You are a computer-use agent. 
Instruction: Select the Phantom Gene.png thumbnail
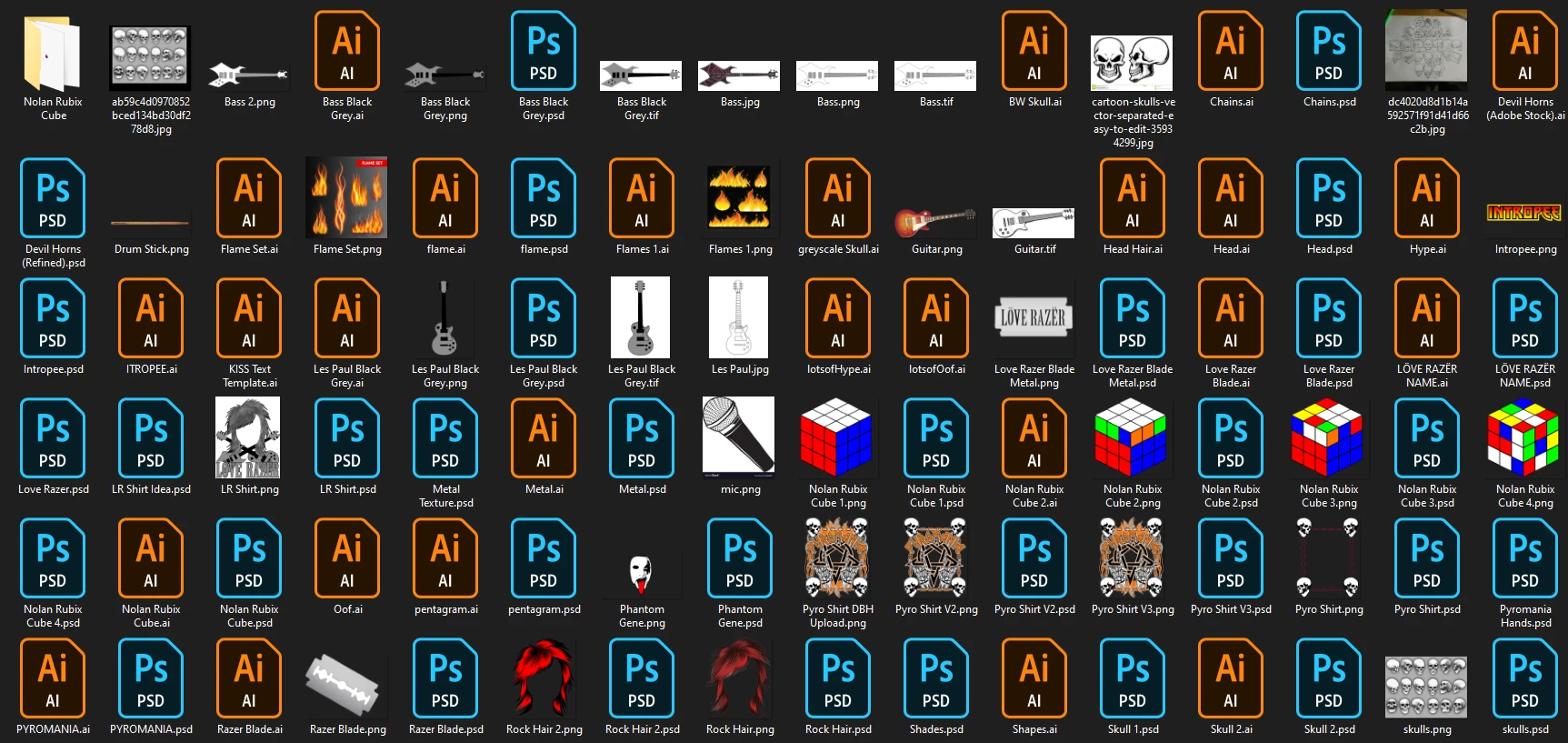pos(641,575)
